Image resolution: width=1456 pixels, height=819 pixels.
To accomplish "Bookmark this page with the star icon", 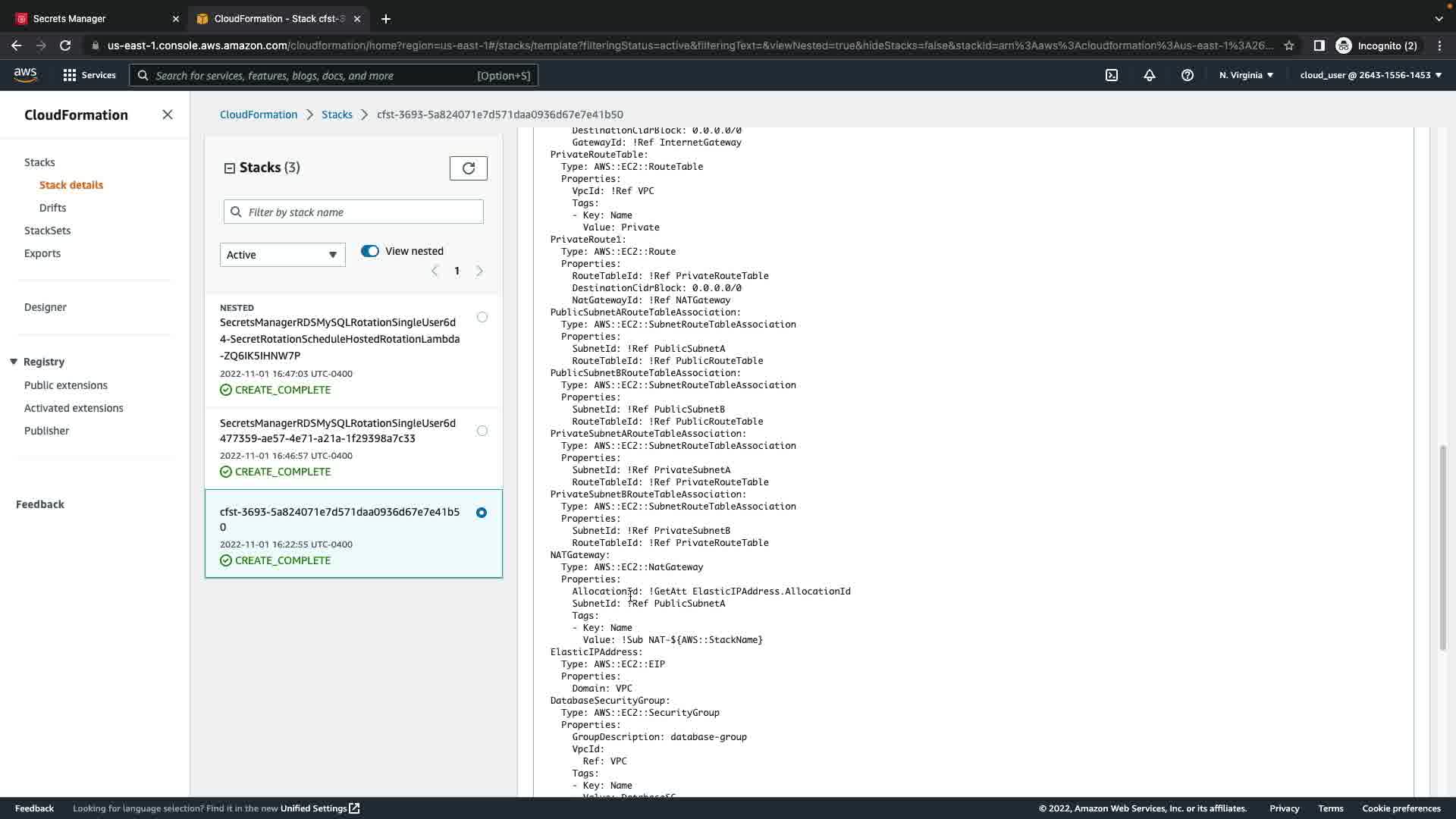I will [x=1289, y=45].
